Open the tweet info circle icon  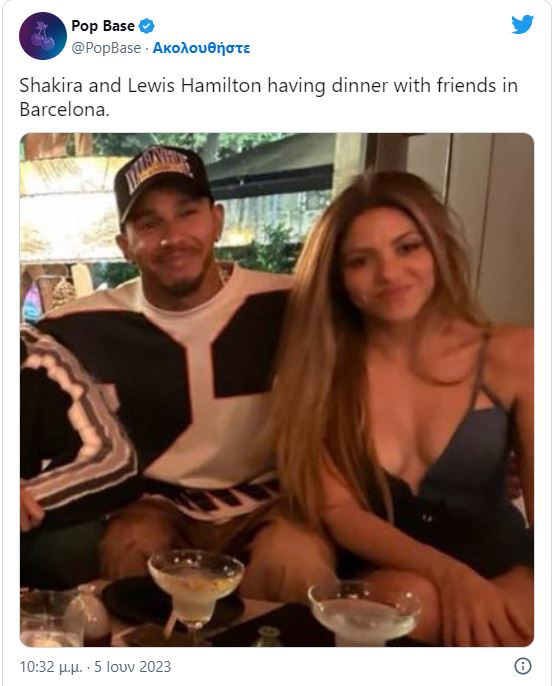point(522,666)
